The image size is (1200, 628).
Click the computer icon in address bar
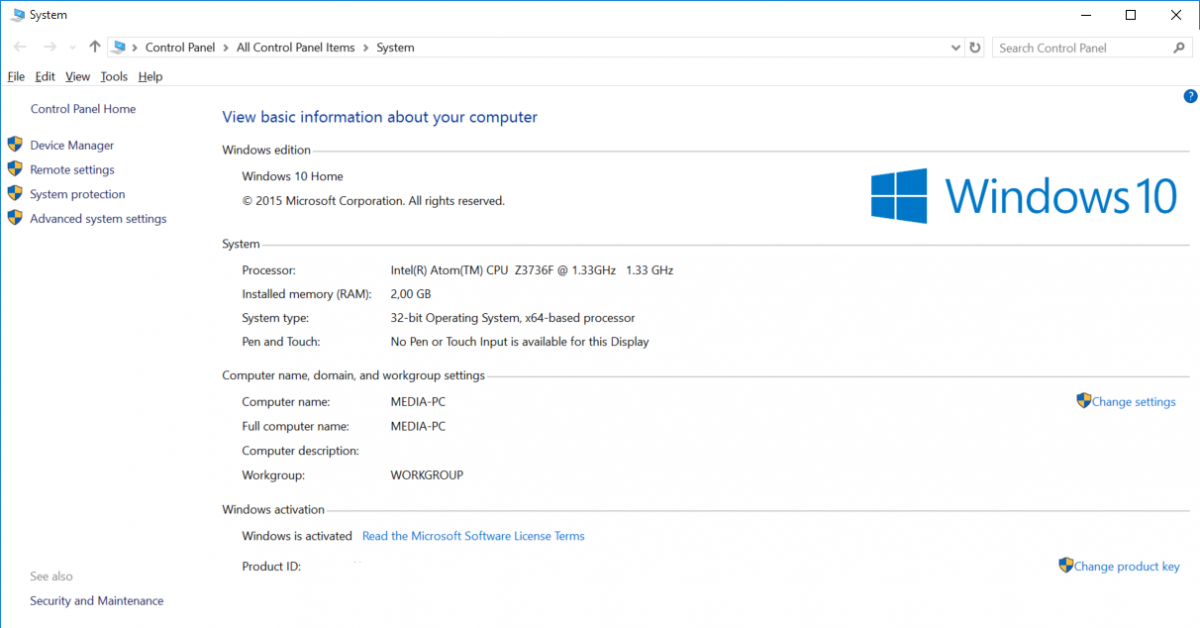(x=119, y=47)
